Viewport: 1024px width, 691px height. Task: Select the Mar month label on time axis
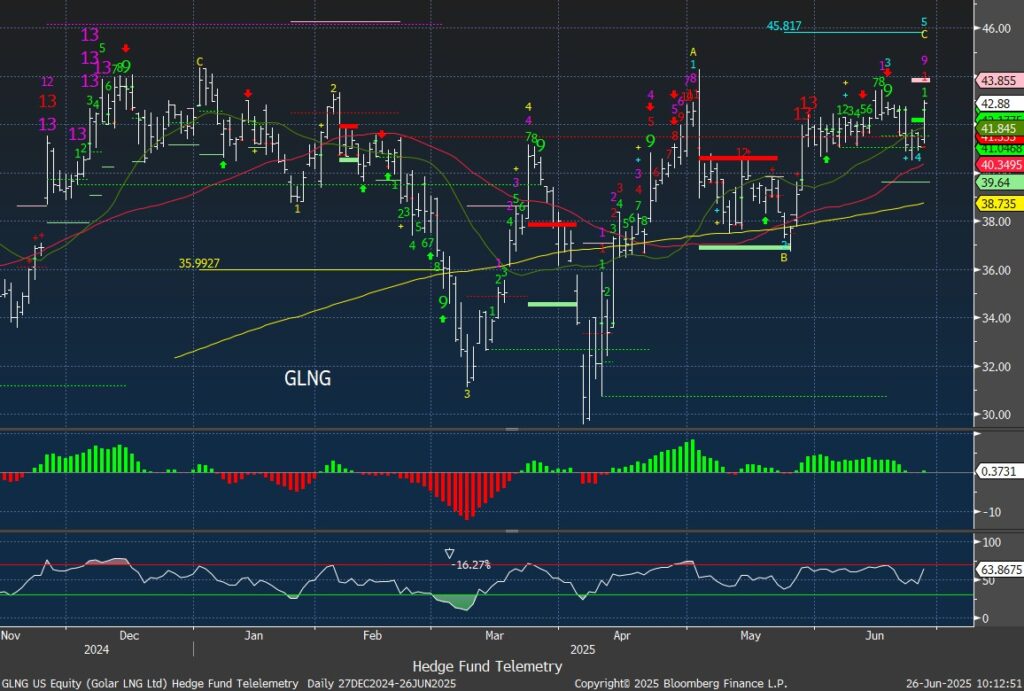point(494,635)
